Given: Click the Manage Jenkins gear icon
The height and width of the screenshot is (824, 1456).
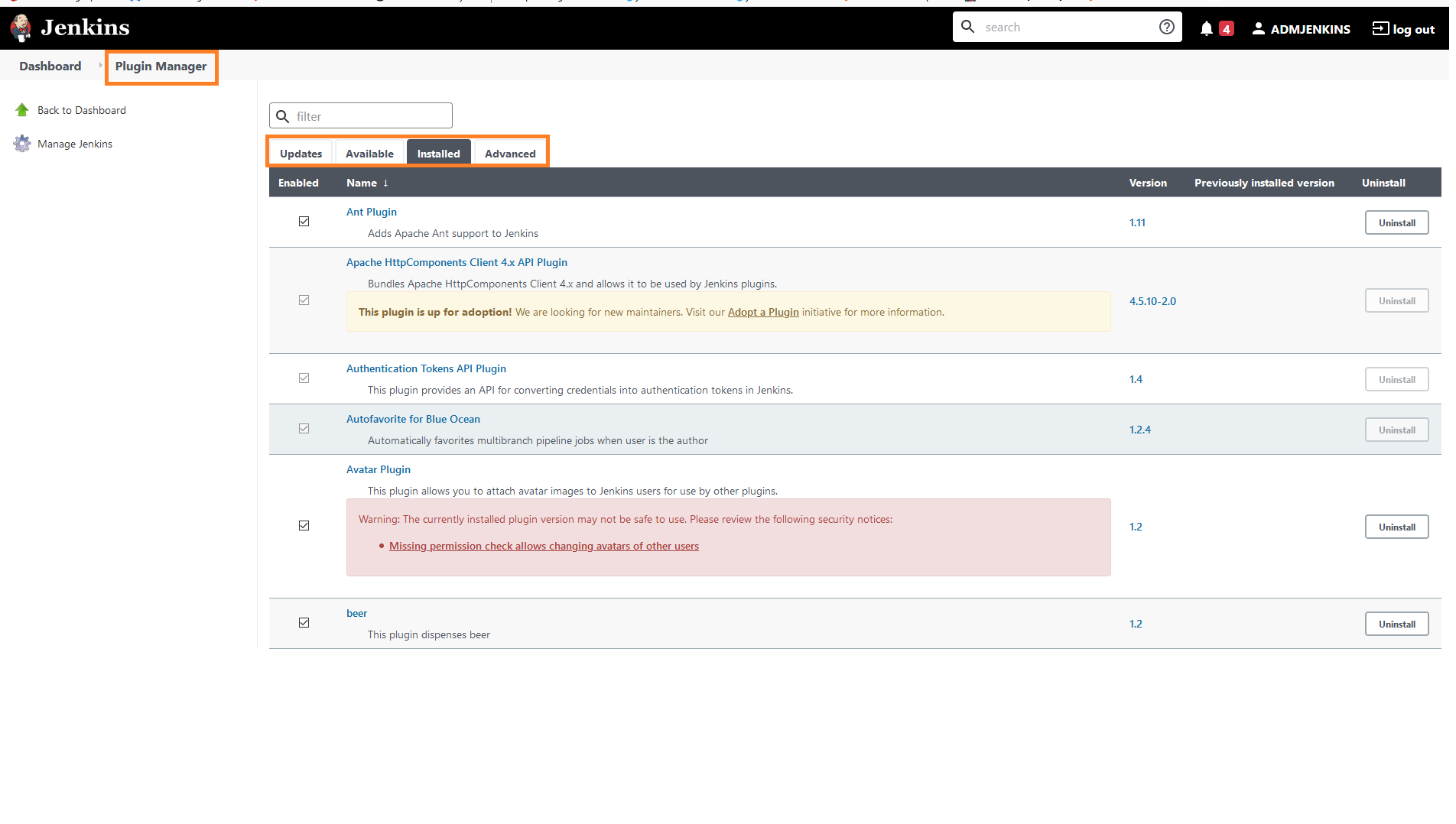Looking at the screenshot, I should (x=22, y=144).
